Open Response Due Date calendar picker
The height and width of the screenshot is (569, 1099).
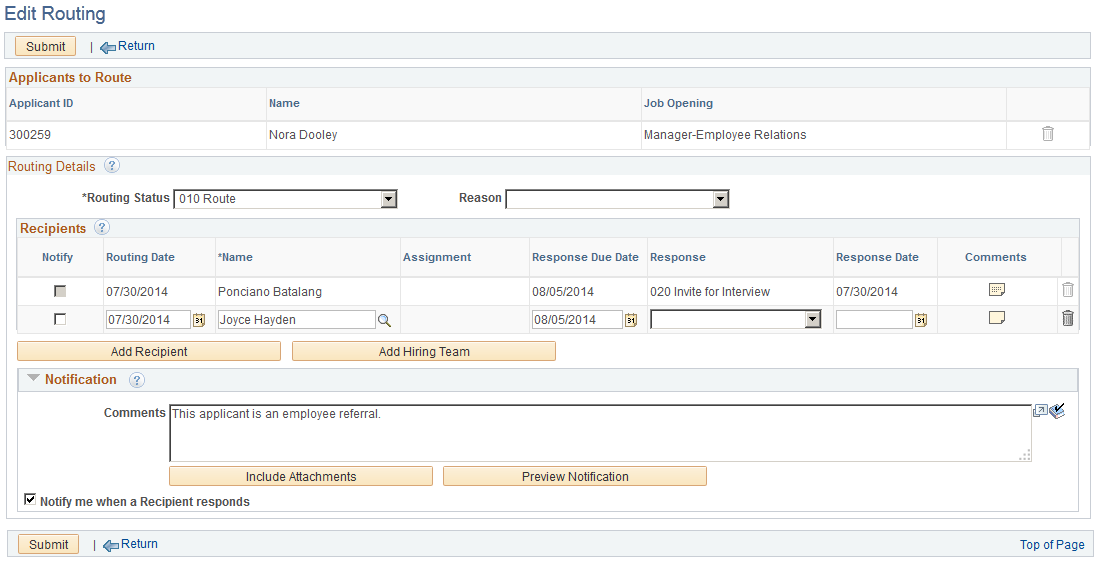pos(631,320)
